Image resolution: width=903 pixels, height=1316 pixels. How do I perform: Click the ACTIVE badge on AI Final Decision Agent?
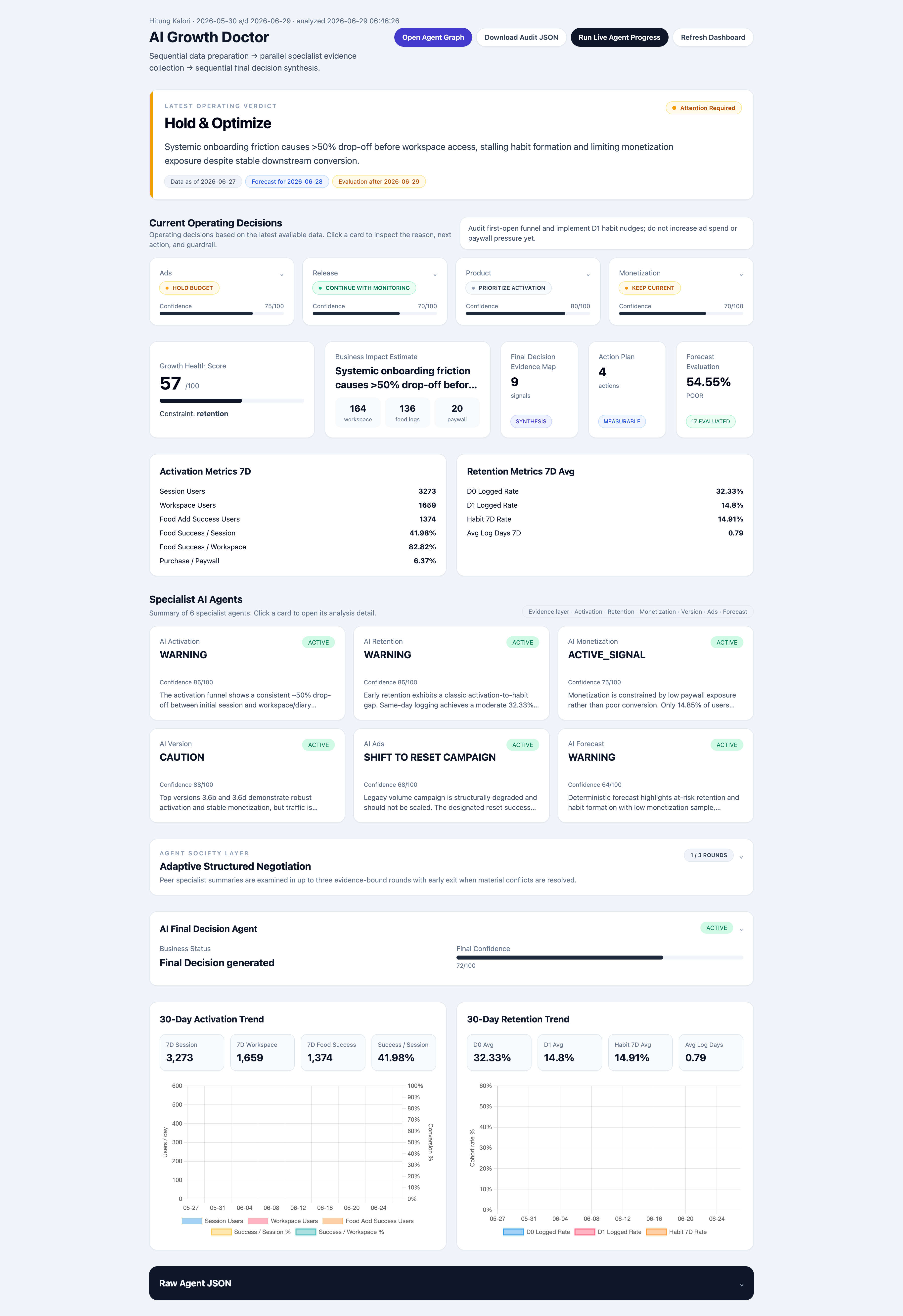pyautogui.click(x=717, y=928)
